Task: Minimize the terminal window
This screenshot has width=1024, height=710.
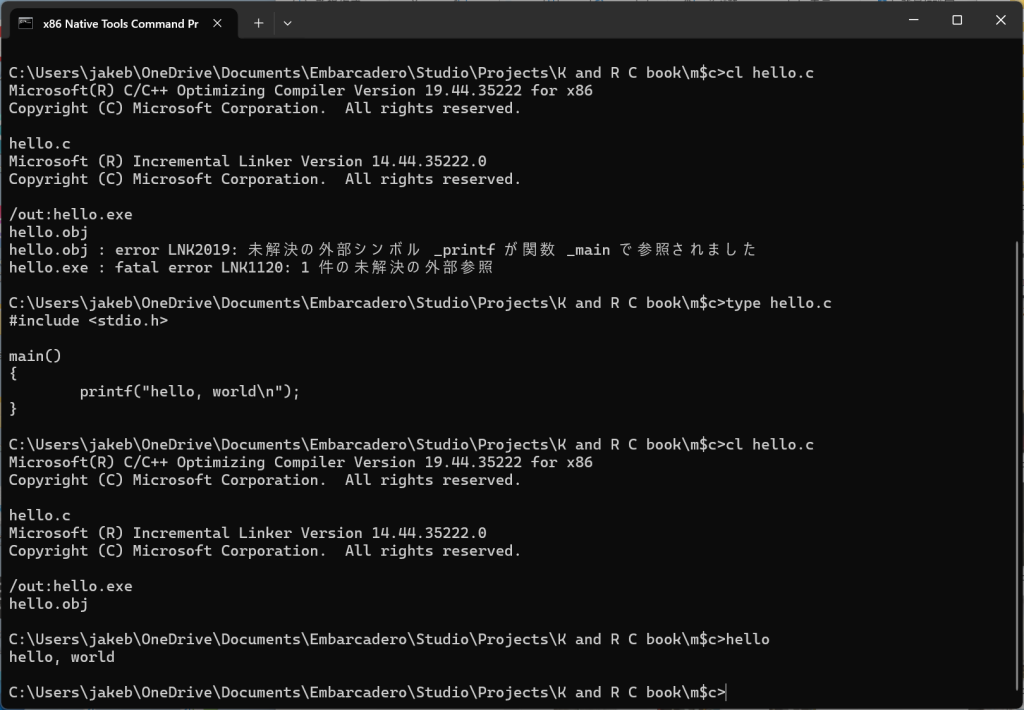Action: pyautogui.click(x=911, y=21)
